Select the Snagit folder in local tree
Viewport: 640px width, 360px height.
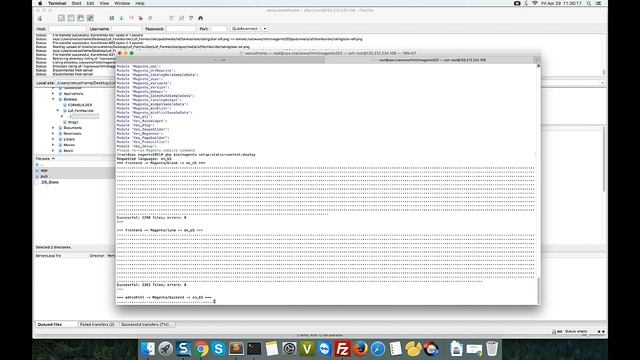pyautogui.click(x=73, y=122)
